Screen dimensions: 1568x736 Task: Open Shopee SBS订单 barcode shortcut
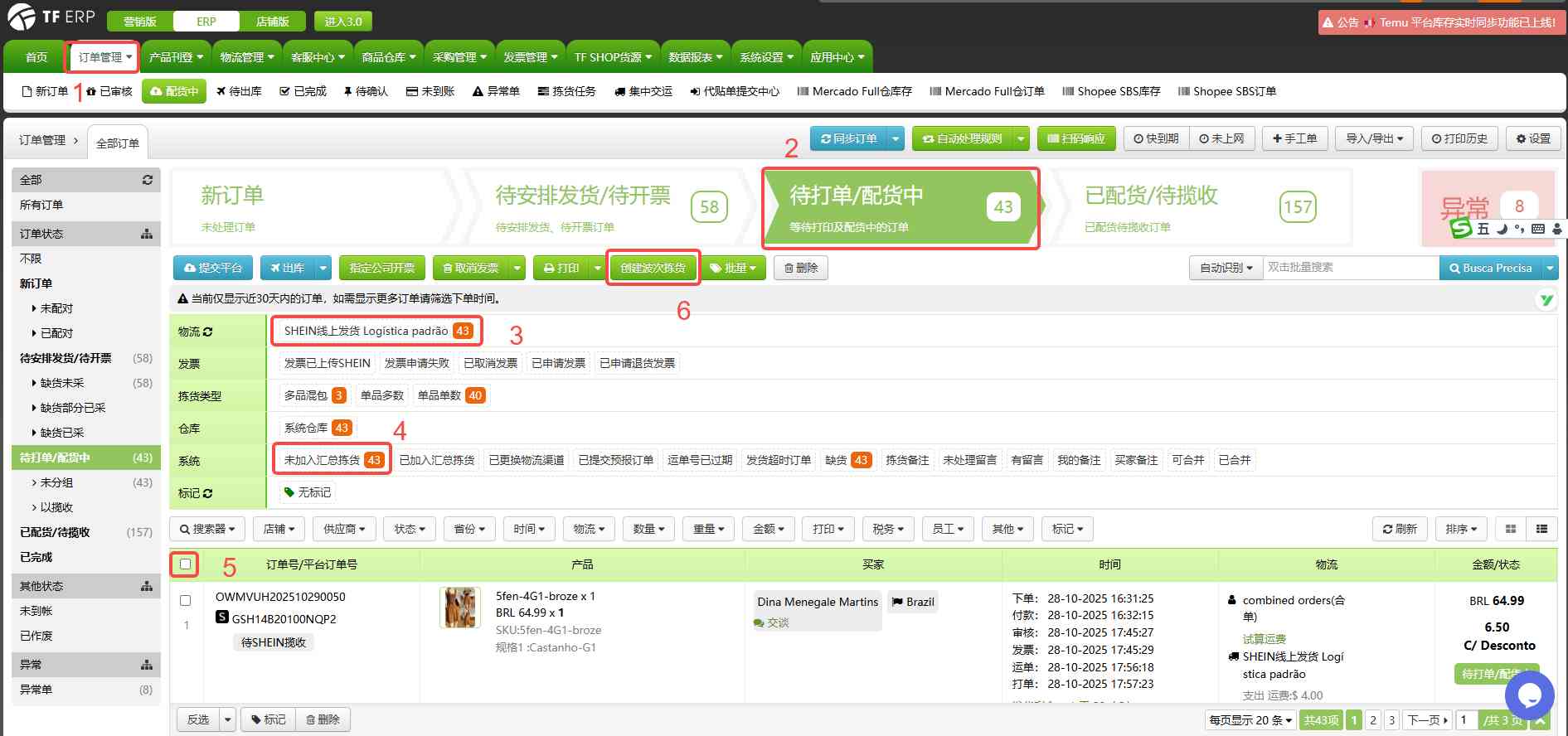[x=1227, y=91]
